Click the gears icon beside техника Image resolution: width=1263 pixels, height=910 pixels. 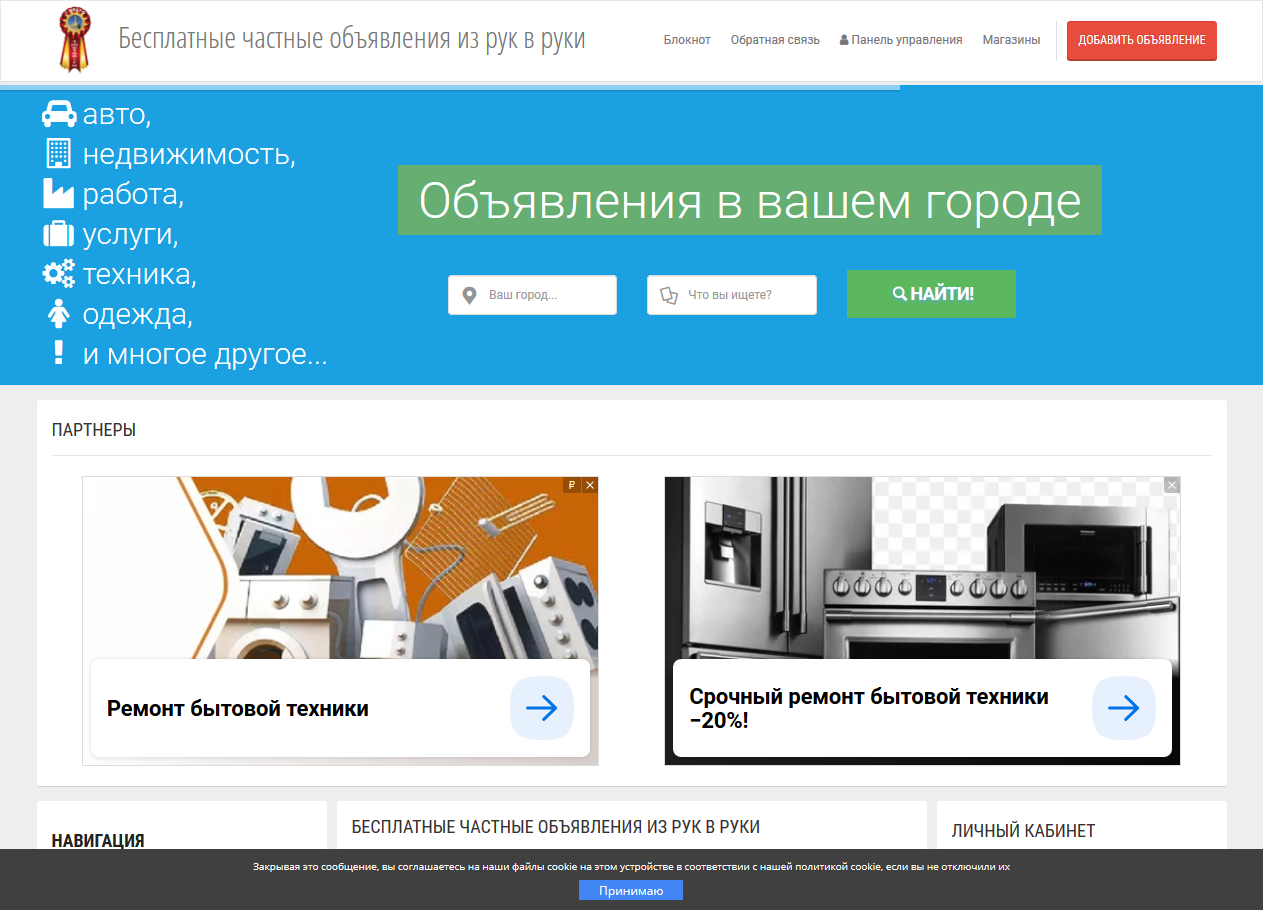coord(59,273)
